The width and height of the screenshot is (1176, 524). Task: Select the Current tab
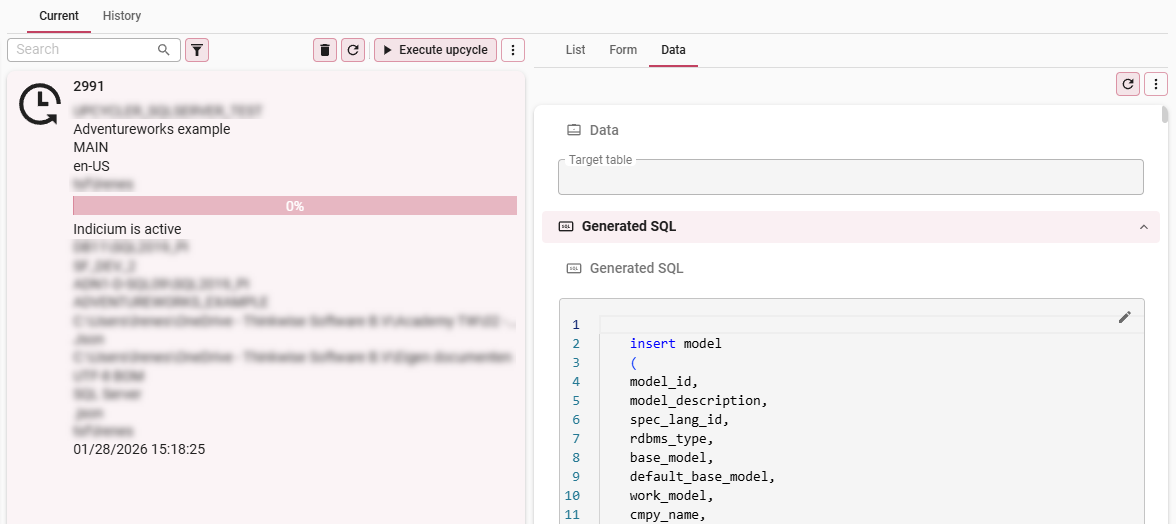59,16
